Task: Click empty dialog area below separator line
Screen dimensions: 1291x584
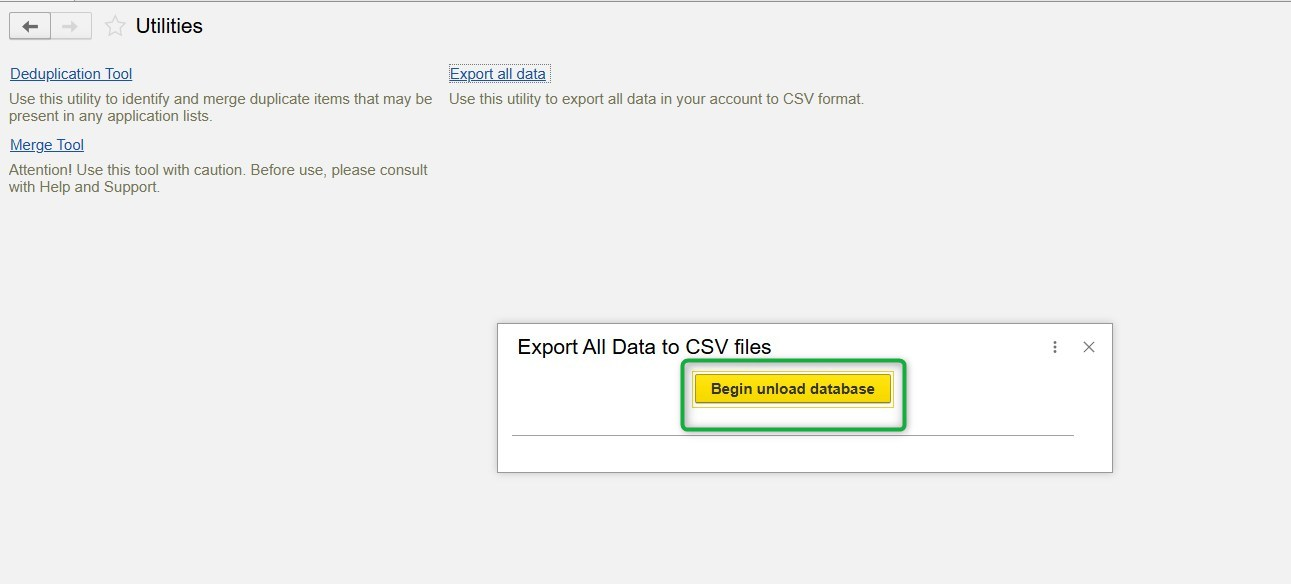Action: (792, 453)
